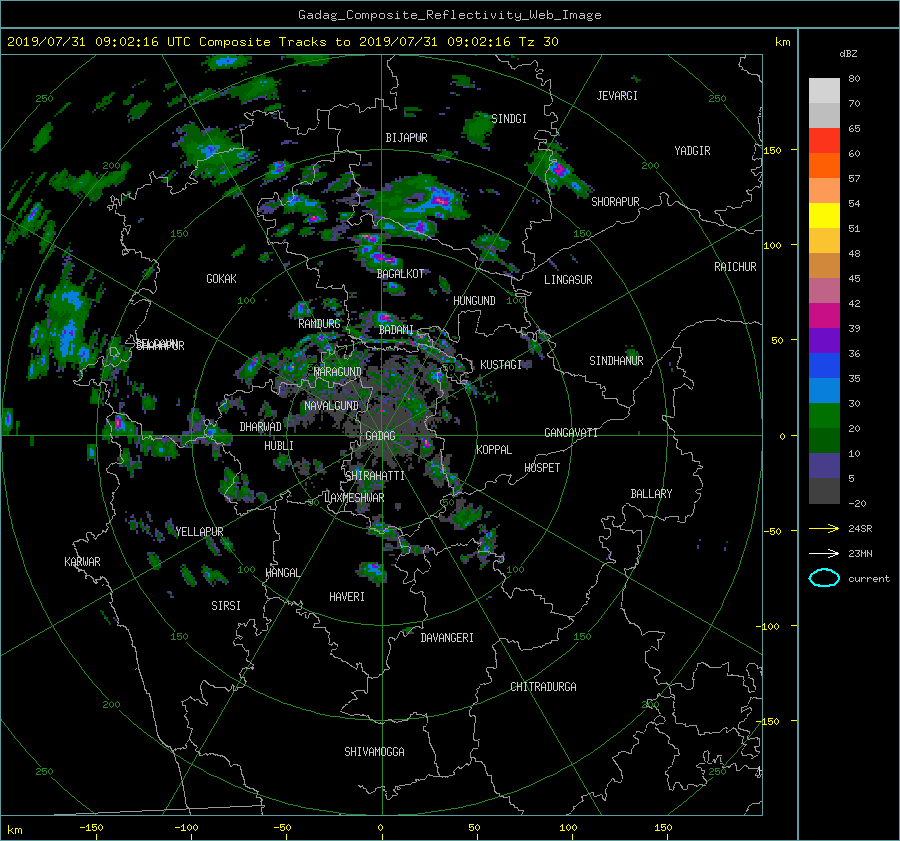Click the Gadag_Composite_Reflectivity_Web_Image title
900x841 pixels.
coord(449,15)
